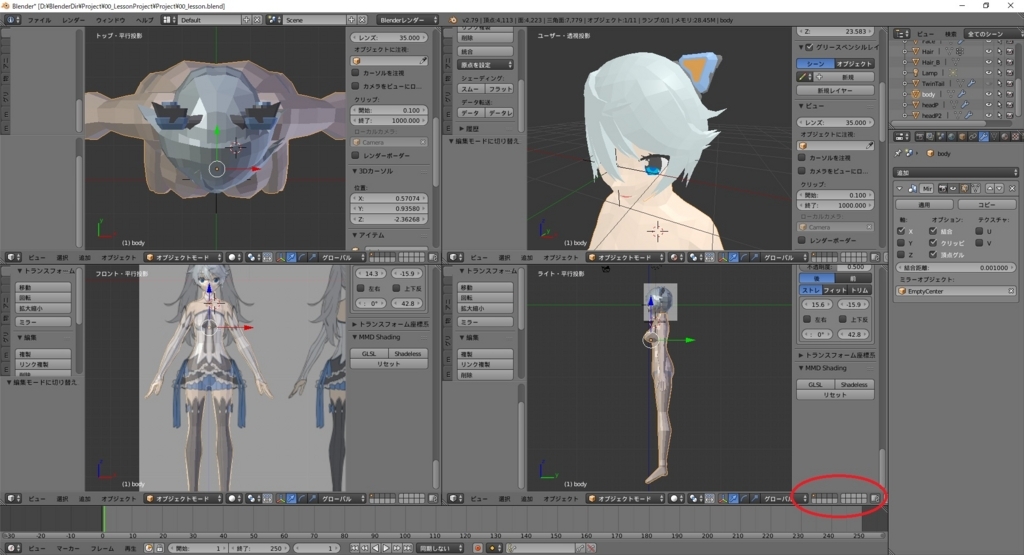Move Mirror modifier up with arrow icon
1024x555 pixels.
[x=990, y=189]
